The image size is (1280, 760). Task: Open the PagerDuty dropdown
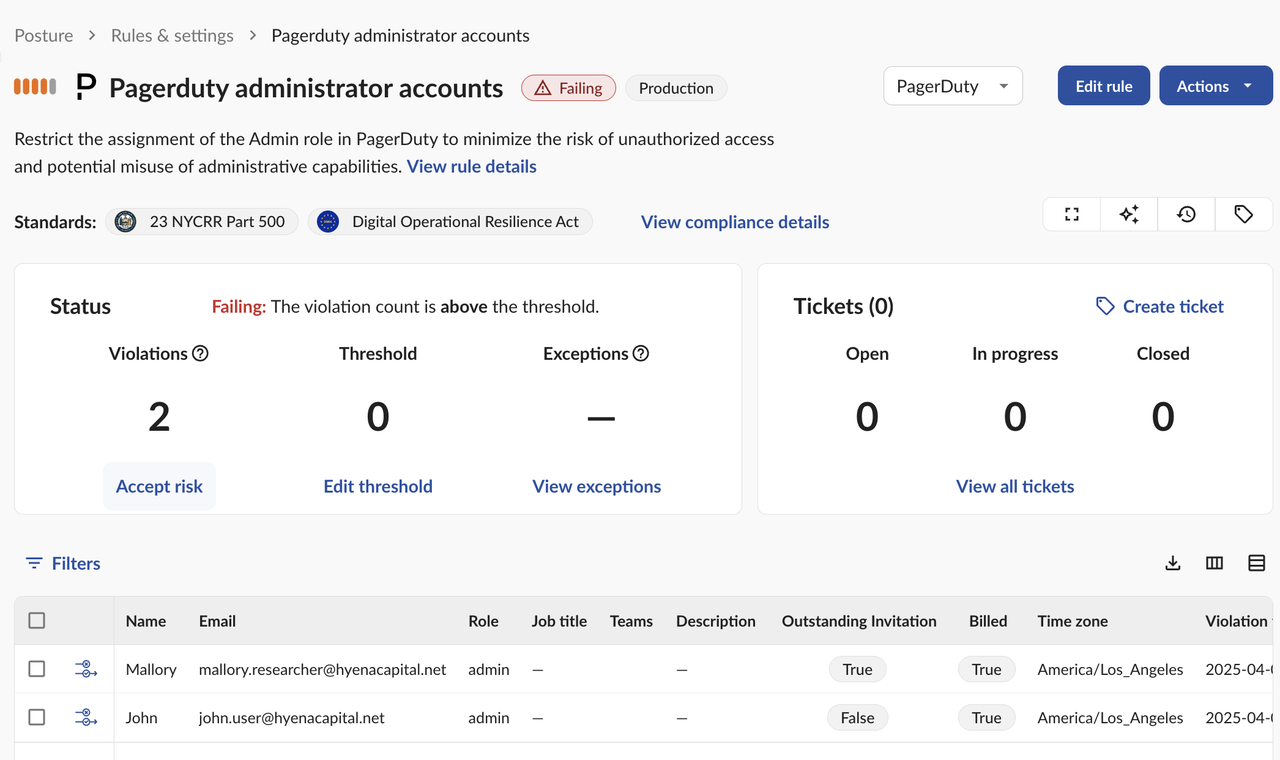[x=952, y=86]
